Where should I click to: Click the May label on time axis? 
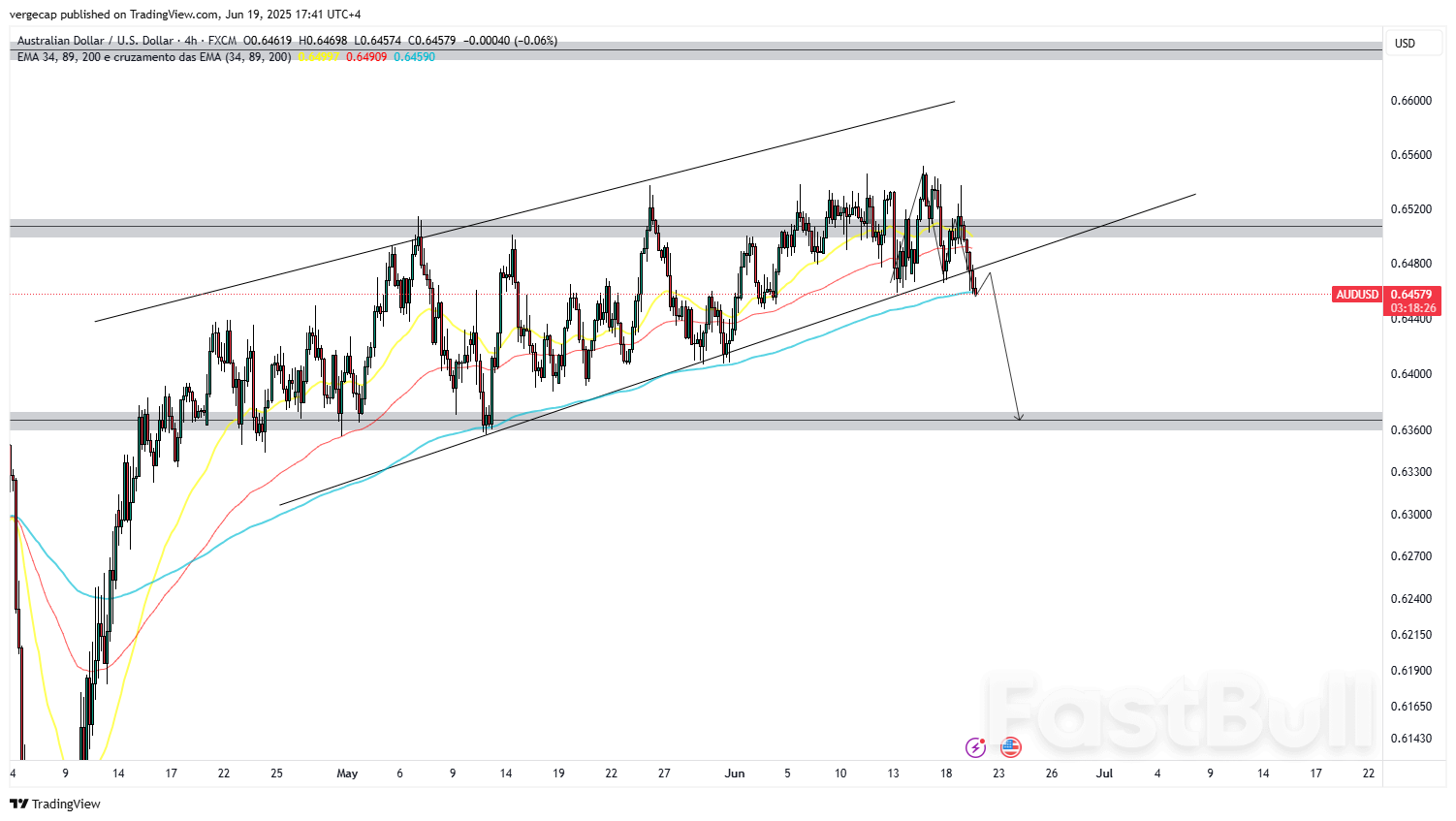coord(347,774)
